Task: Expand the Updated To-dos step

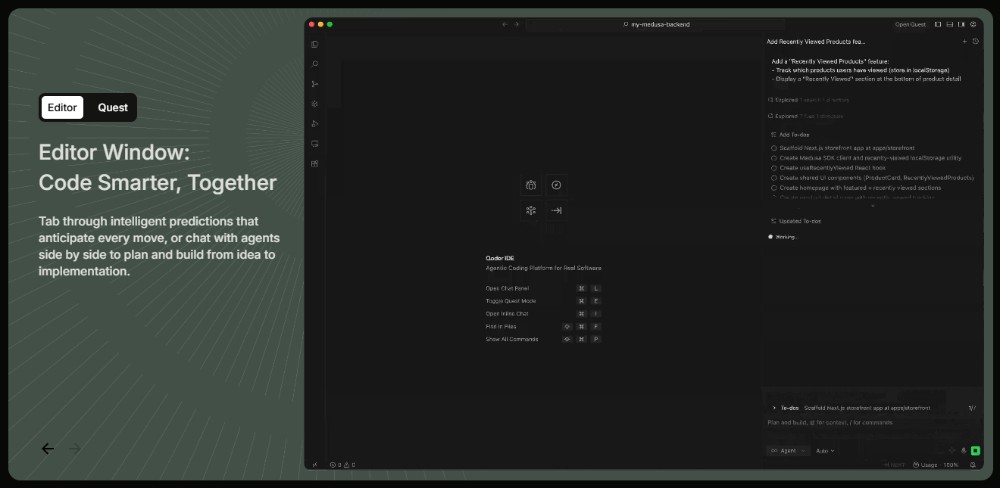Action: coord(796,221)
